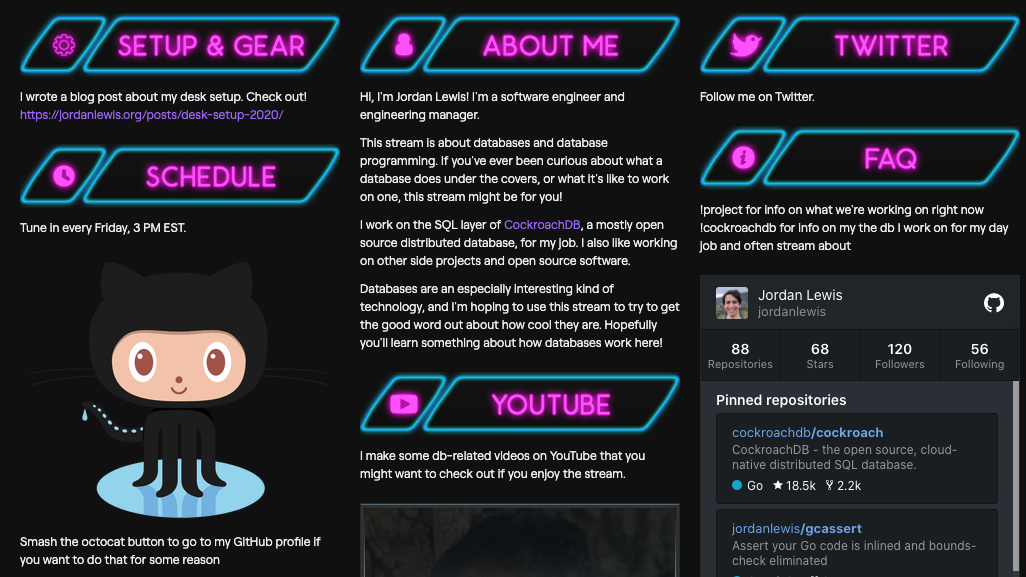This screenshot has height=577, width=1026.
Task: View the 56 Following stat
Action: 980,355
